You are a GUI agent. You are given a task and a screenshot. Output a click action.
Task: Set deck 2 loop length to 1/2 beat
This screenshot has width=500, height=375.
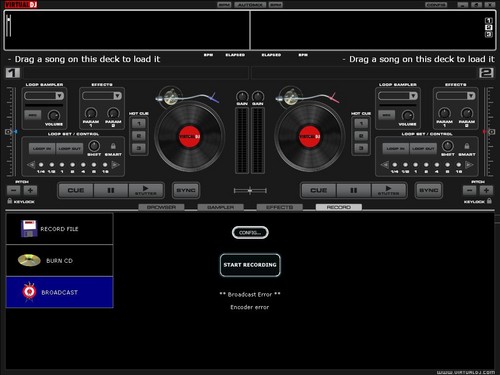(405, 165)
